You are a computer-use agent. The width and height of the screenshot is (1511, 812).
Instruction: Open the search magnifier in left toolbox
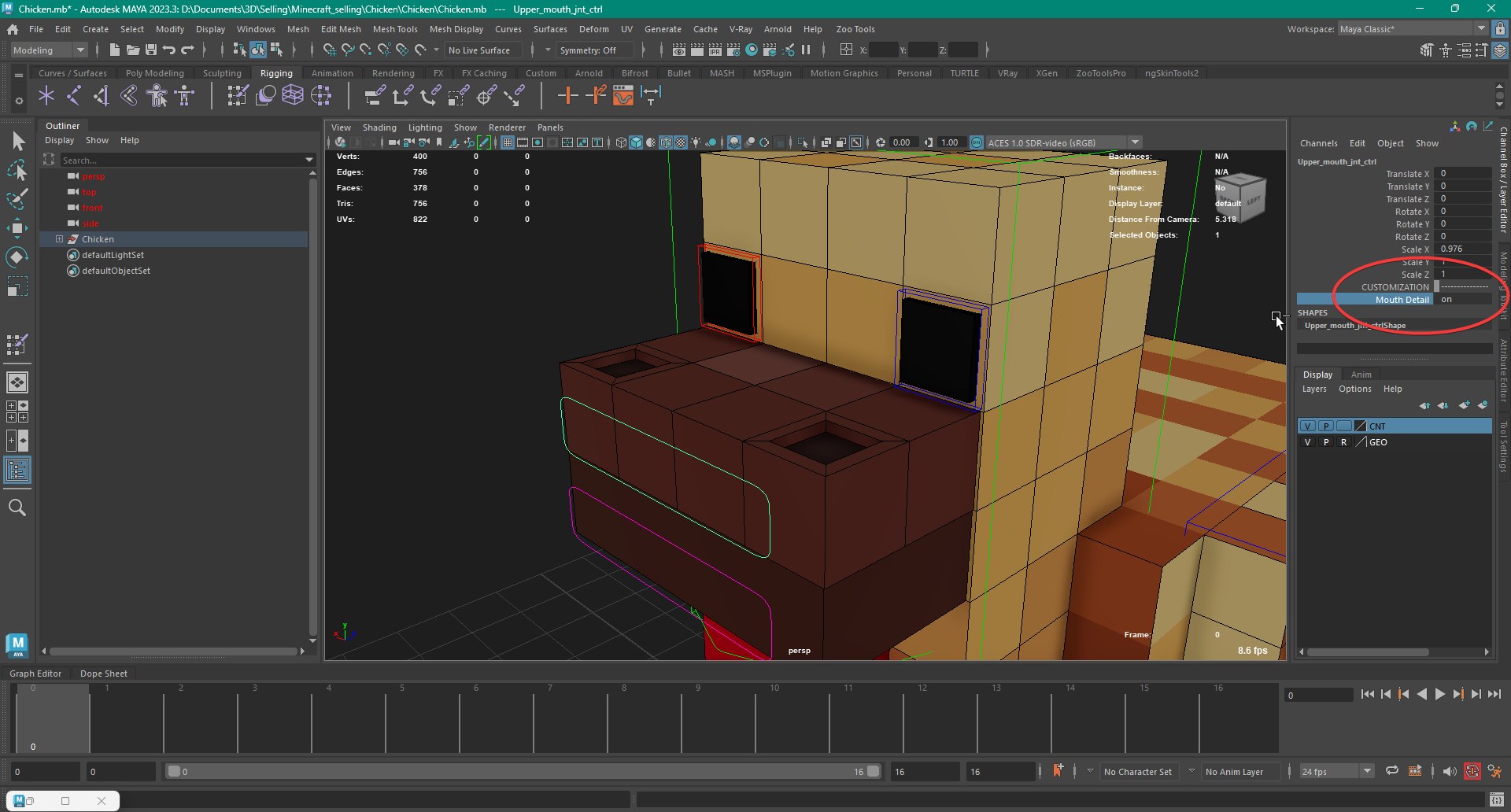tap(17, 507)
